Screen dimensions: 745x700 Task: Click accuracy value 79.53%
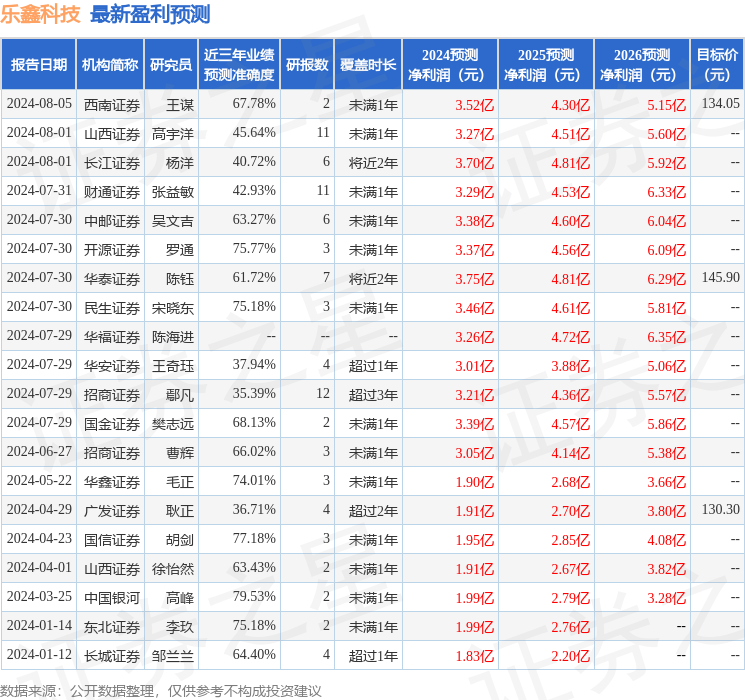254,596
